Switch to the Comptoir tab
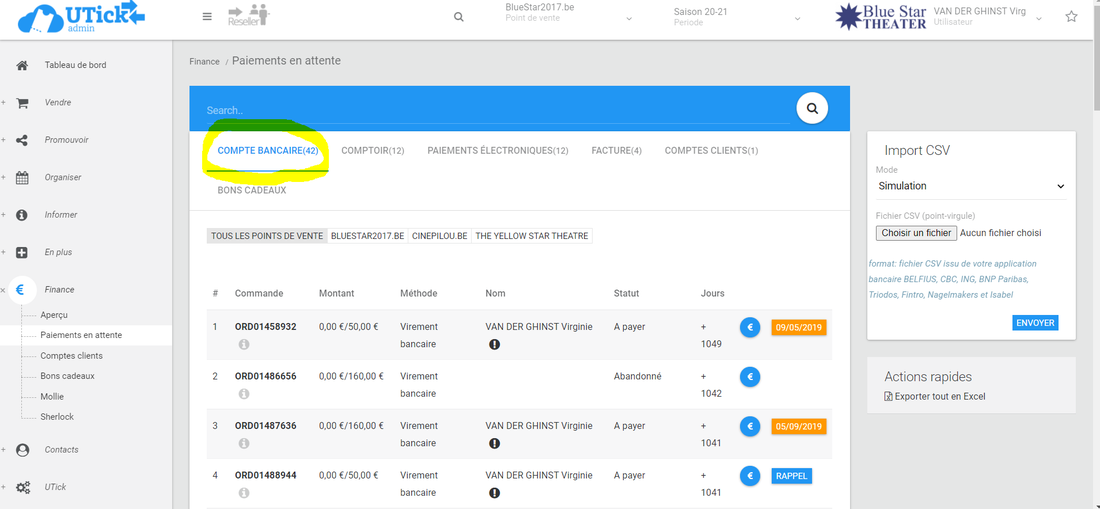The image size is (1100, 509). [372, 151]
